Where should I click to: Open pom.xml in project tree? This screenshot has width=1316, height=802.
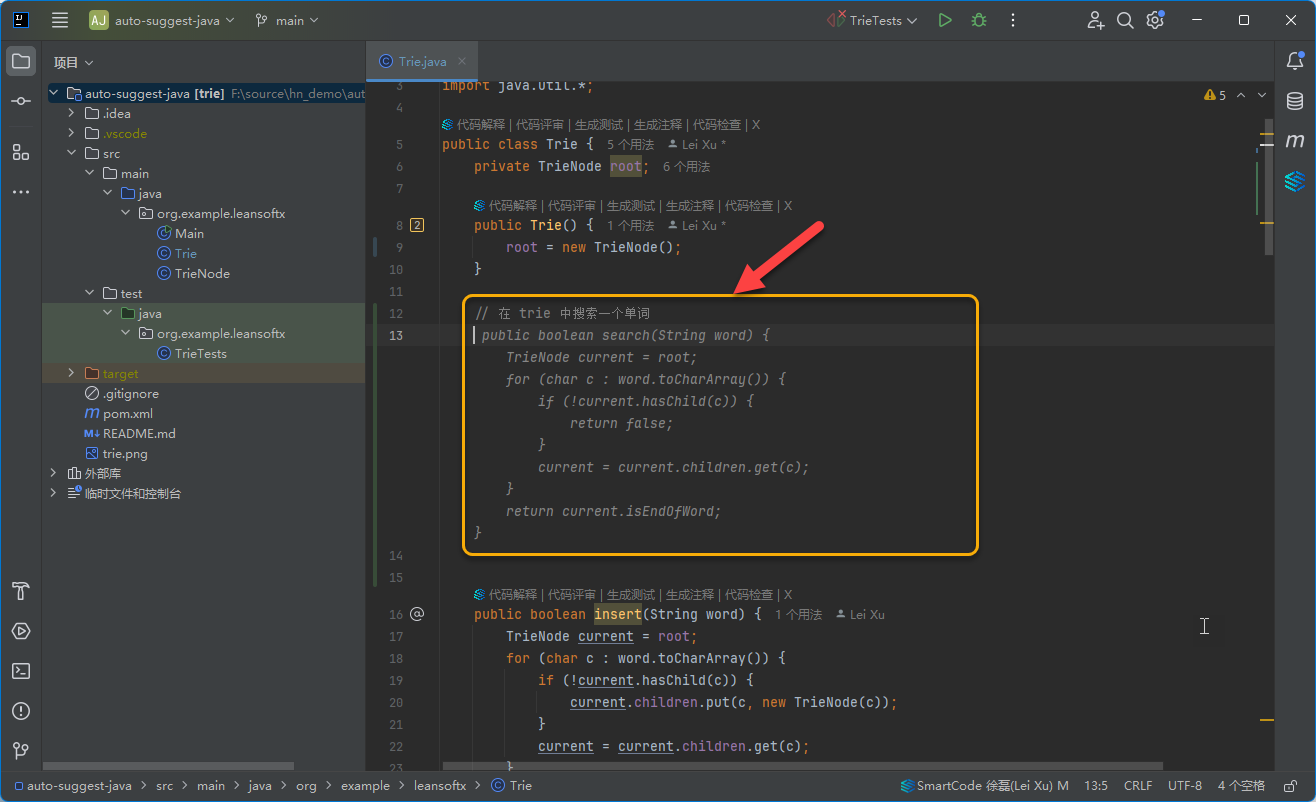(x=128, y=413)
